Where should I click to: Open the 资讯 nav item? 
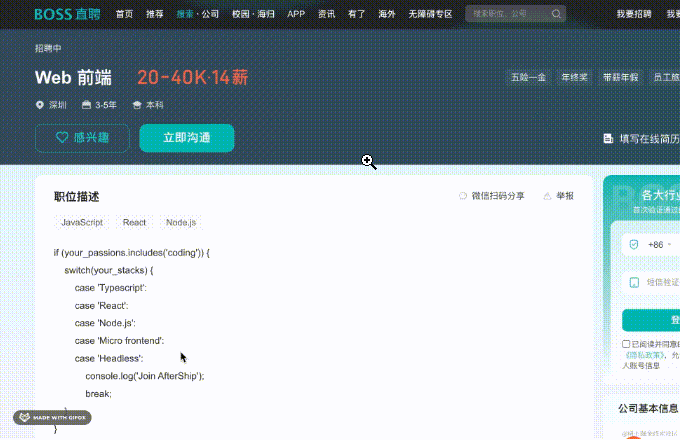(x=327, y=14)
